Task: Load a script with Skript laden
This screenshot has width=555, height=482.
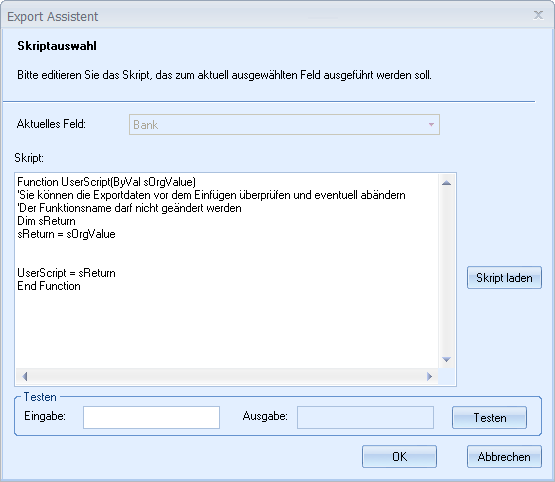Action: 504,278
